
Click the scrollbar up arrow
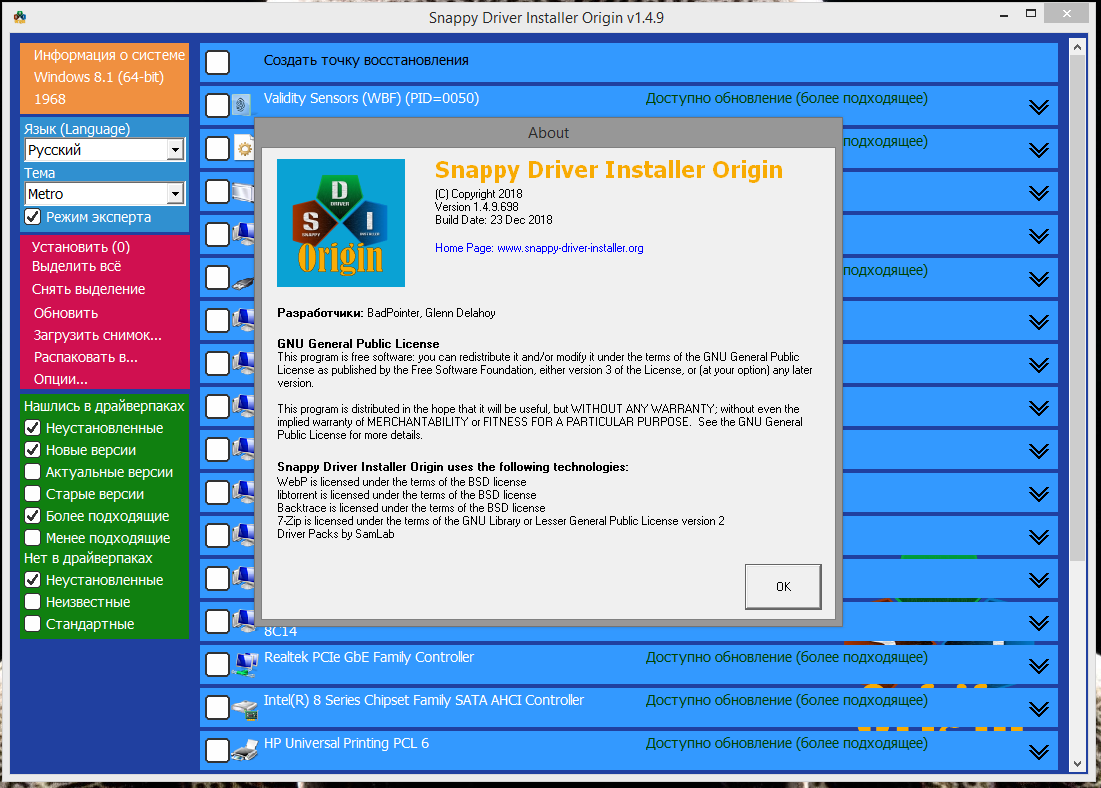[1077, 48]
